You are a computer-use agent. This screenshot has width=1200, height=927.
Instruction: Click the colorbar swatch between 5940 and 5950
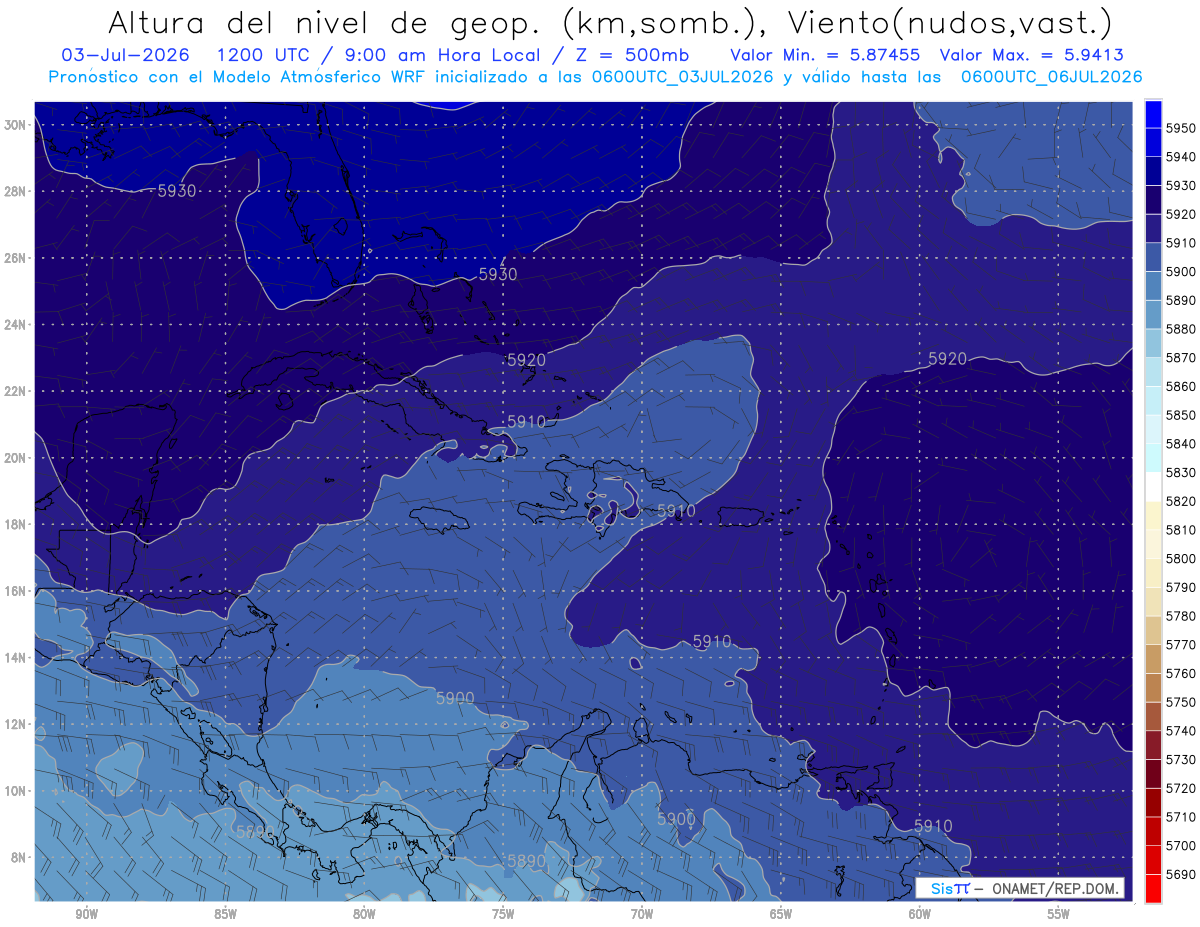pyautogui.click(x=1153, y=142)
